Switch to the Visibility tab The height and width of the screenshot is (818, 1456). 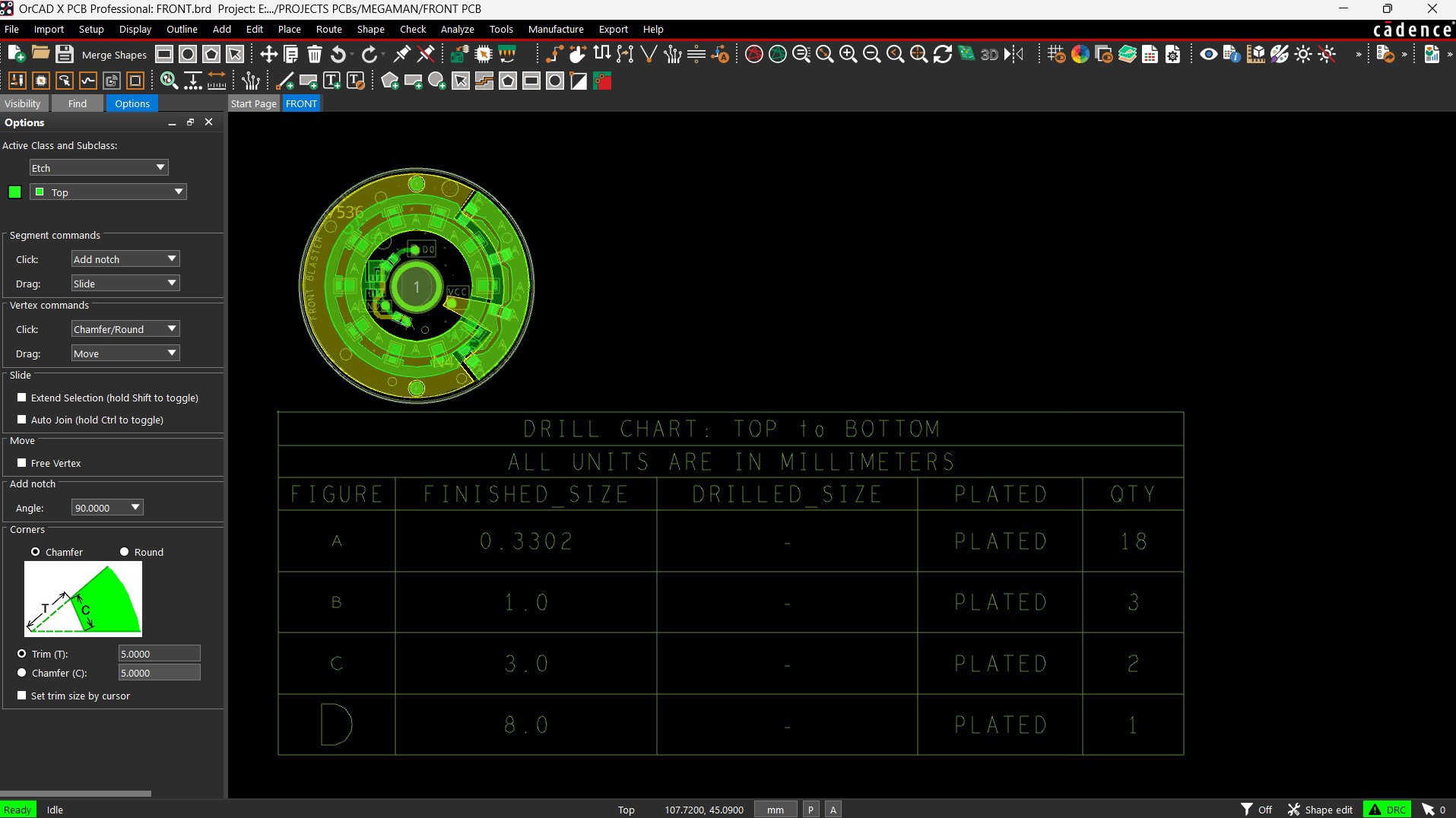23,103
